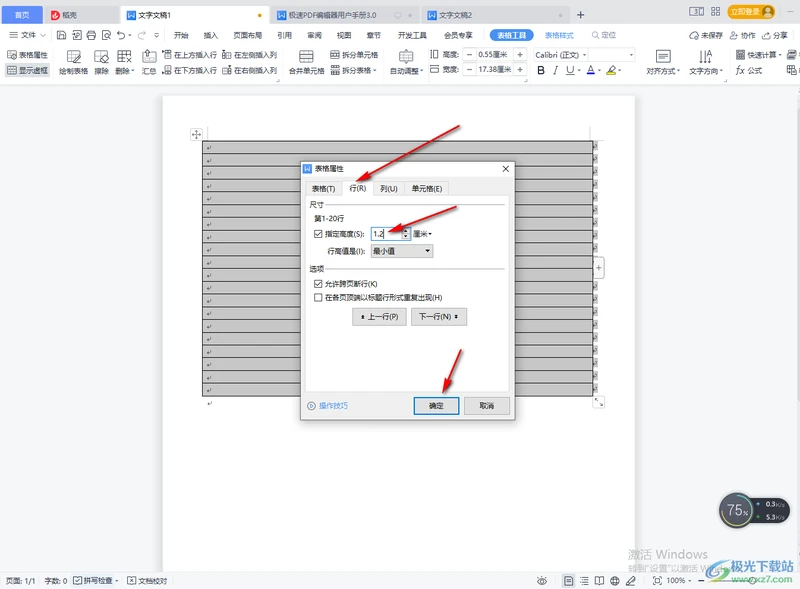Image resolution: width=800 pixels, height=589 pixels.
Task: Click 在右侧插入列 insert column right
Action: point(249,70)
